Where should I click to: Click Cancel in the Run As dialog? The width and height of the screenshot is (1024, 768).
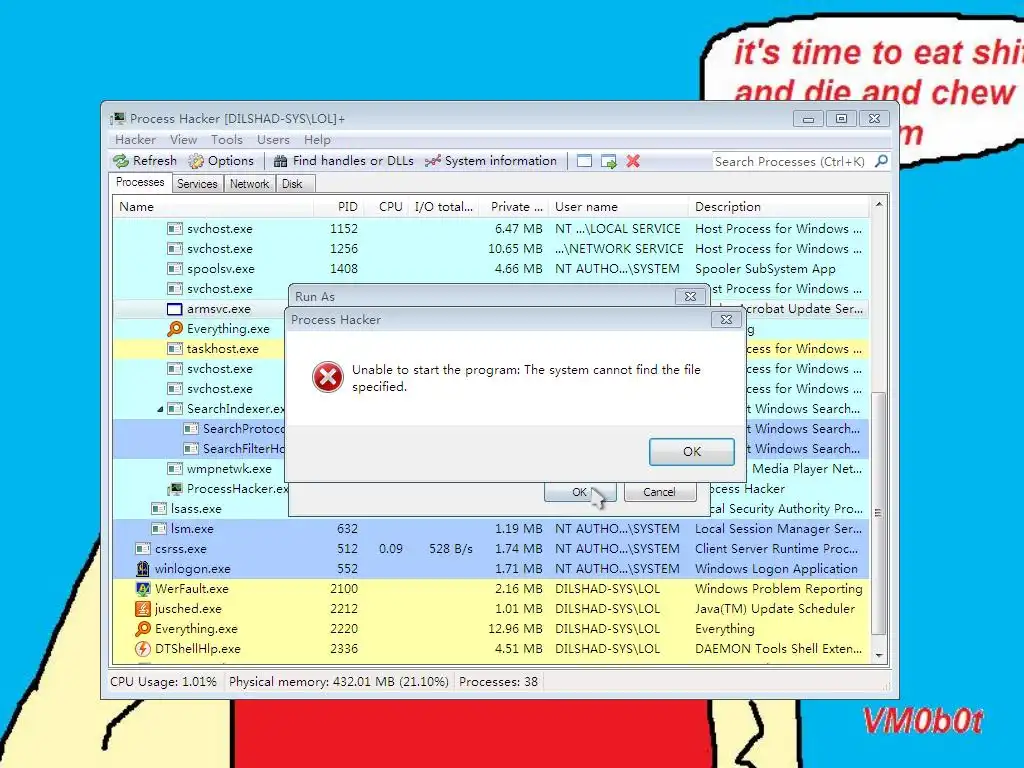coord(660,492)
